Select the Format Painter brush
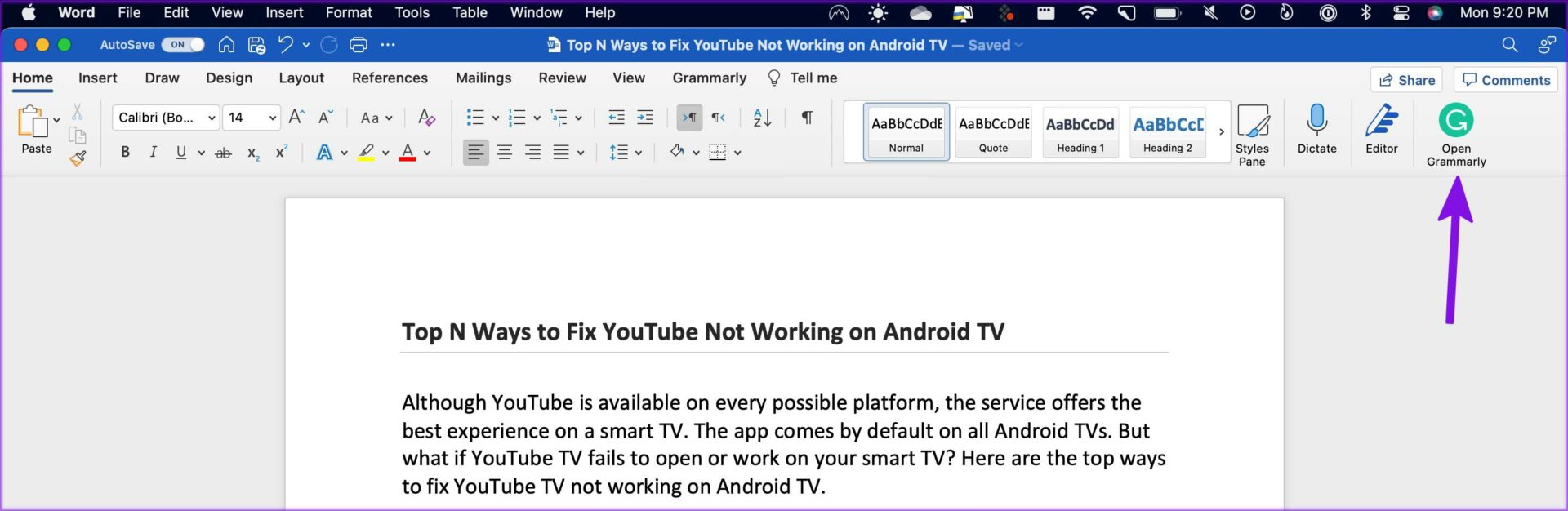 78,158
